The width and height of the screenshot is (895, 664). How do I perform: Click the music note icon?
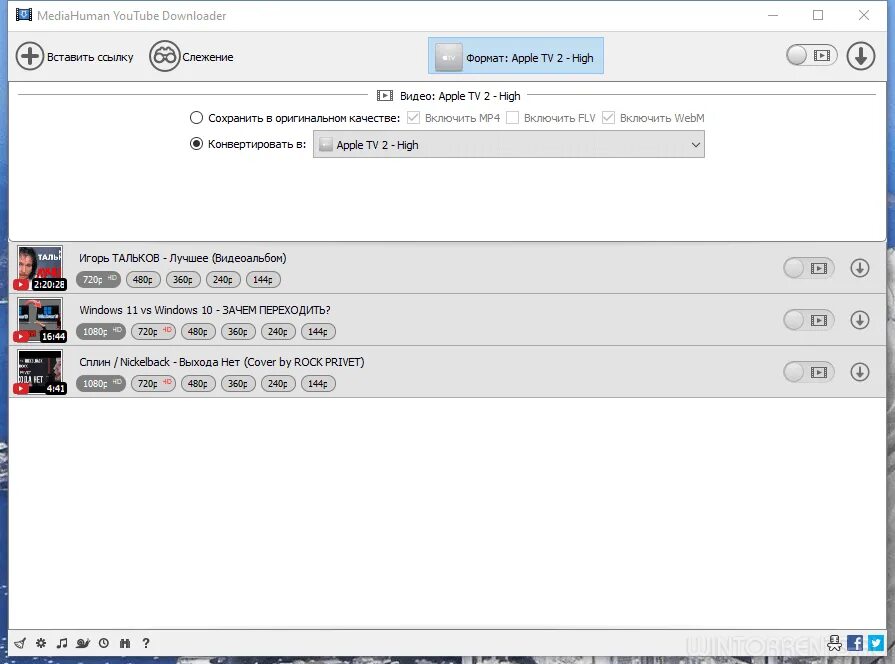(x=62, y=643)
